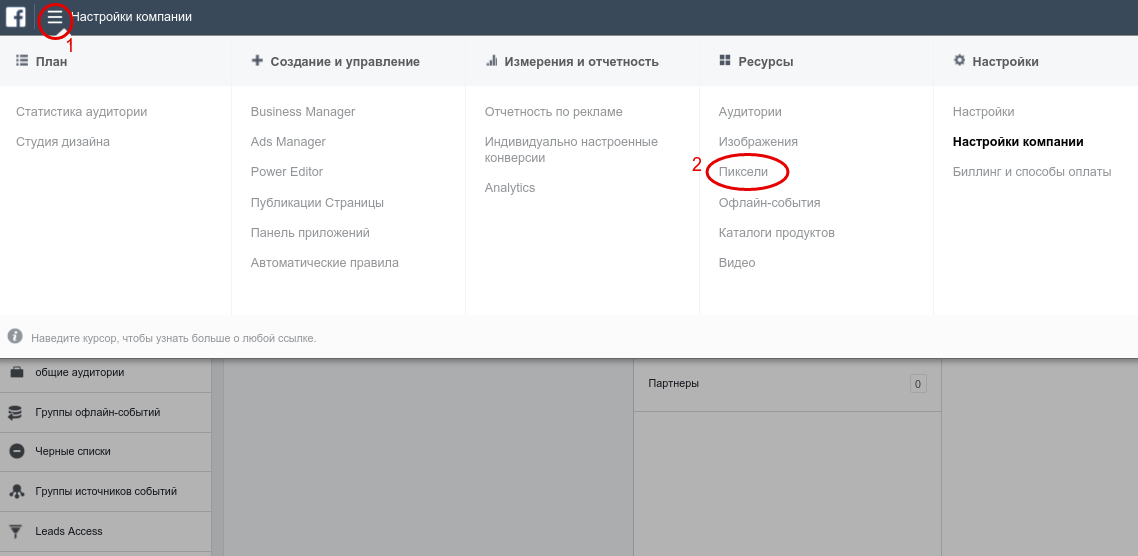Open Пиксели under Ресурсы
The height and width of the screenshot is (556, 1138).
743,172
